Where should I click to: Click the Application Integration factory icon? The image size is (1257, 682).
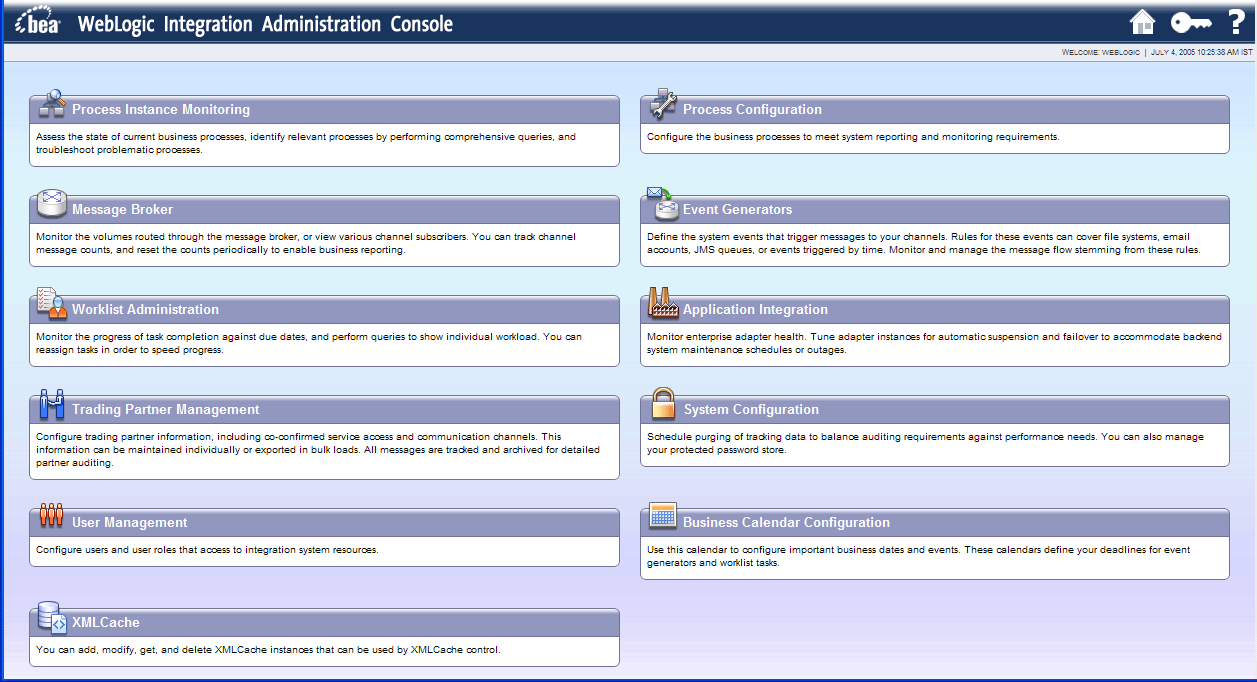tap(663, 303)
